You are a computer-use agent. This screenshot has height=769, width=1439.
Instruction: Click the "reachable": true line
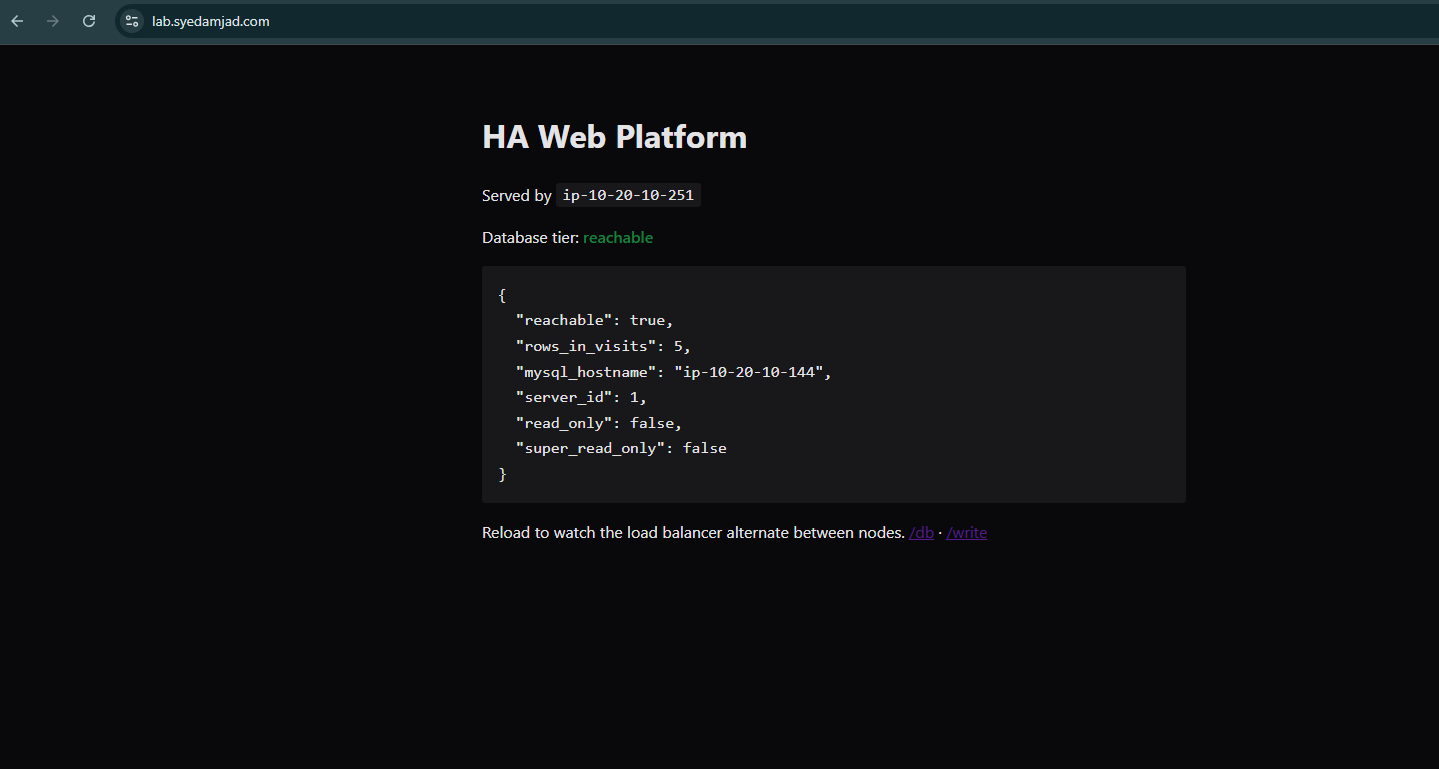[595, 320]
